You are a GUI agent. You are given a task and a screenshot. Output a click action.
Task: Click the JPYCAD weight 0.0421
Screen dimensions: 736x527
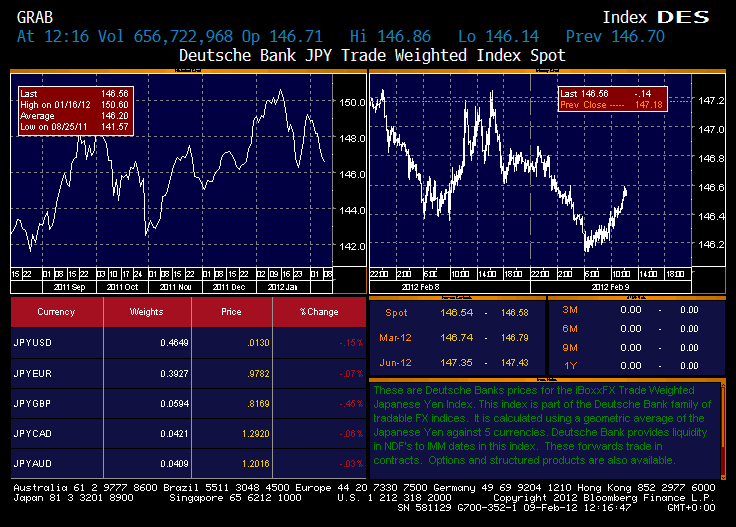pos(174,434)
